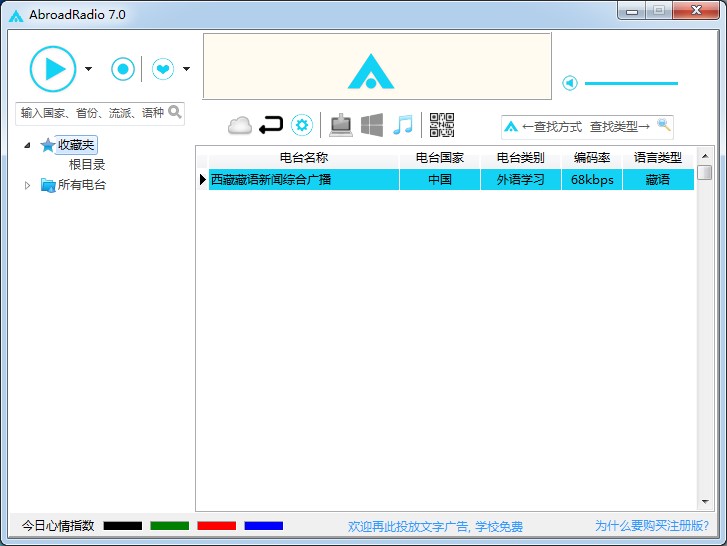Screen dimensions: 727x546
Task: Collapse the 收藏夹 tree node arrow
Action: [27, 145]
